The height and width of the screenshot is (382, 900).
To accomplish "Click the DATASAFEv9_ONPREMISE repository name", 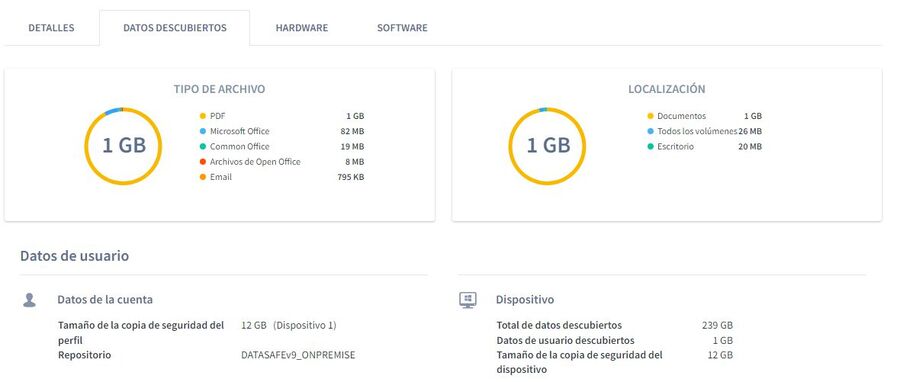I will click(x=298, y=355).
